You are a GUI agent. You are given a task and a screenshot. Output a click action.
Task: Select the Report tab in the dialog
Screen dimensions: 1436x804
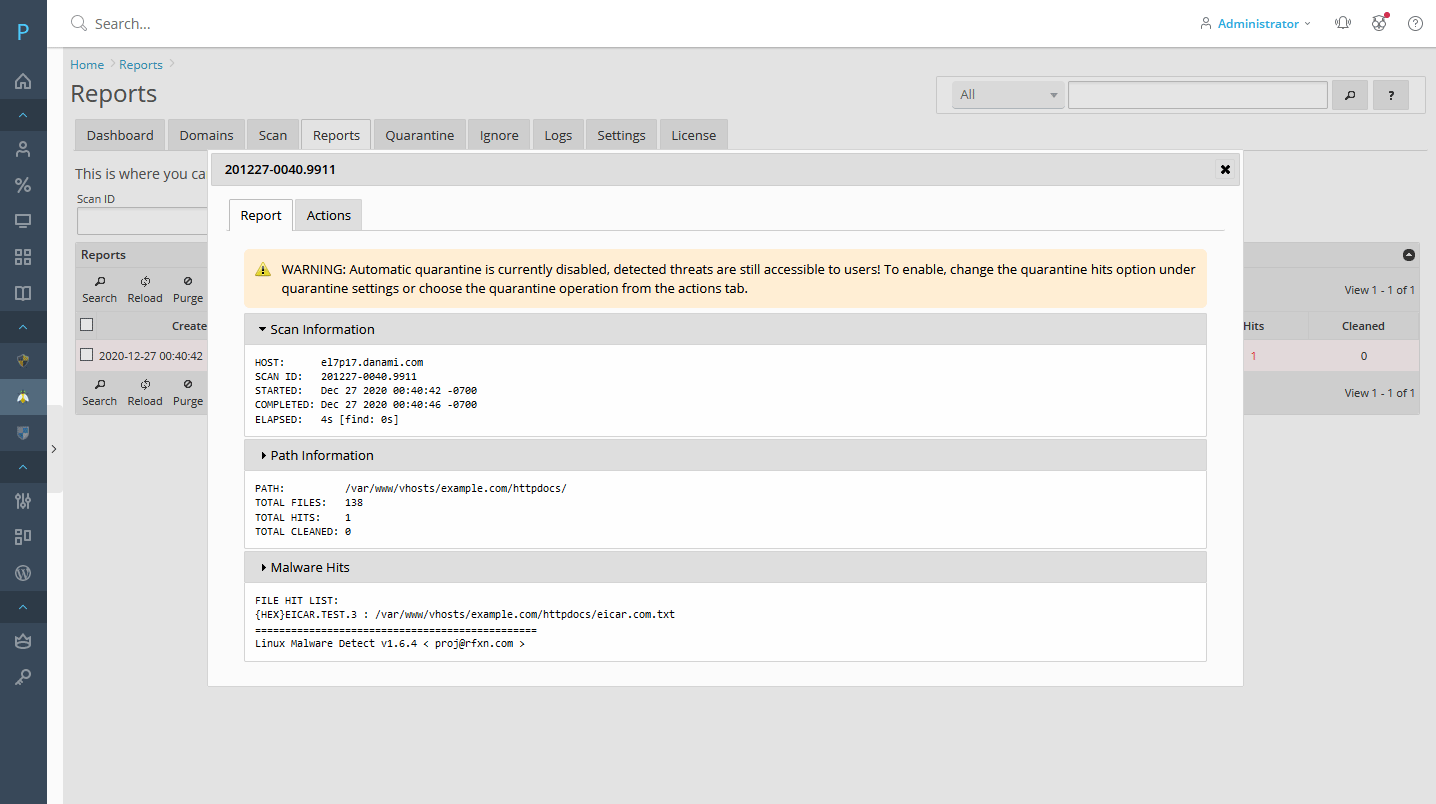pos(261,215)
